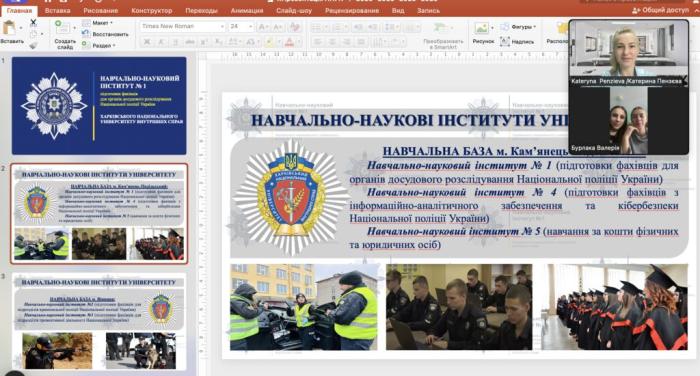Viewport: 700px width, 376px height.
Task: Decrease font size with smaller A icon
Action: pyautogui.click(x=277, y=27)
